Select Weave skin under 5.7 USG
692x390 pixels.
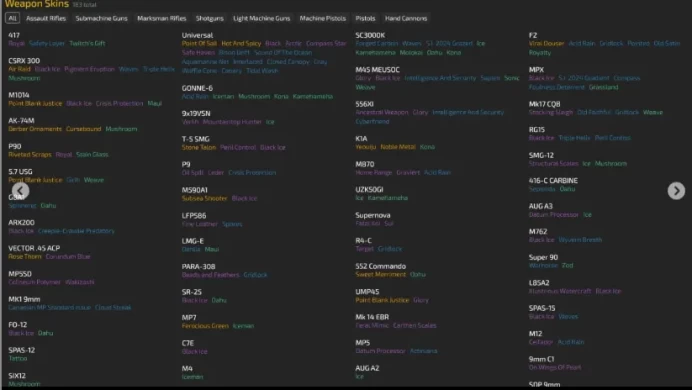pyautogui.click(x=94, y=180)
